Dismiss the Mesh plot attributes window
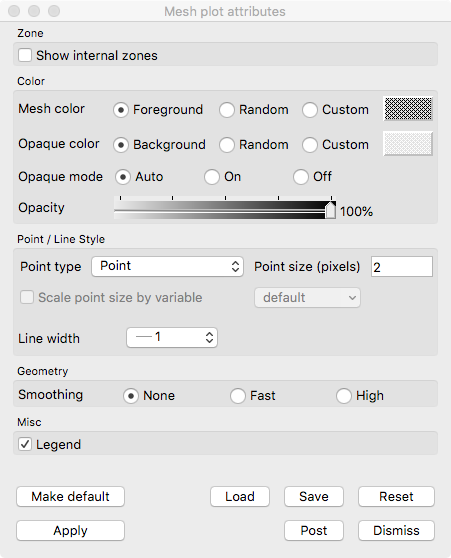 [397, 531]
